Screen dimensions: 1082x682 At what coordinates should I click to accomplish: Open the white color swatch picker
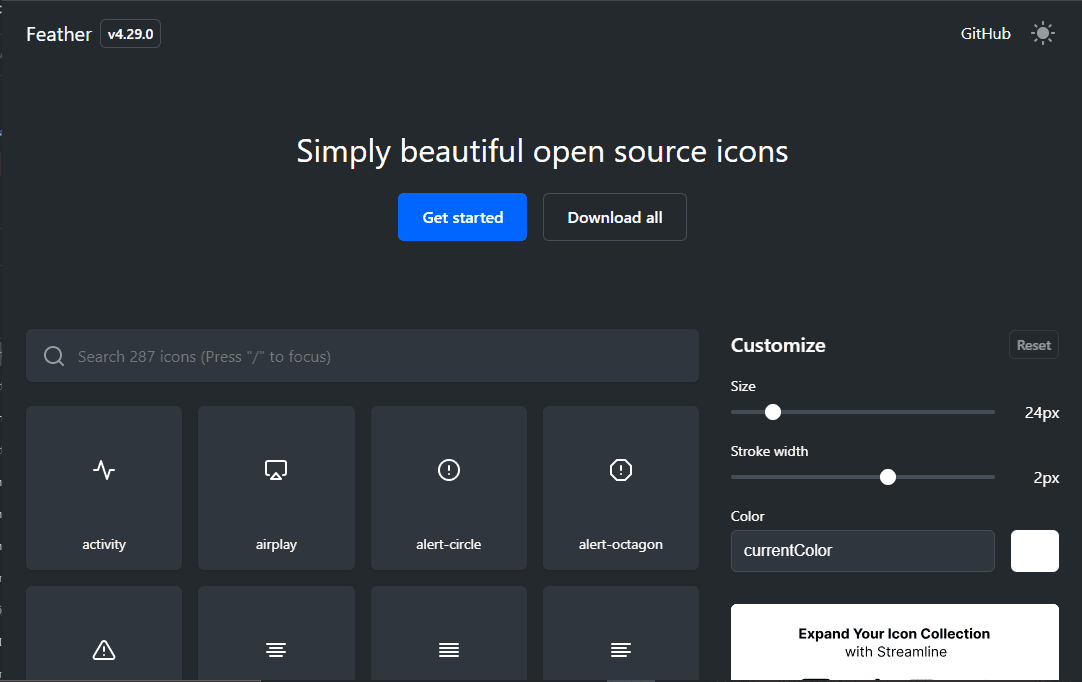click(x=1034, y=551)
